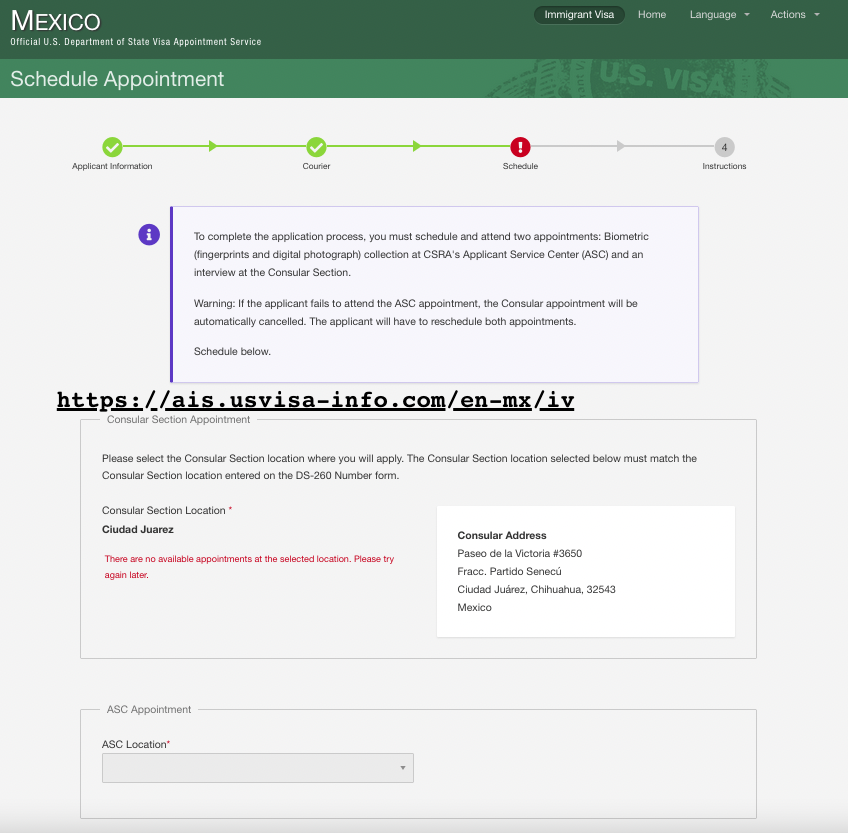848x833 pixels.
Task: Click the Consular Section Appointment legend
Action: [x=178, y=420]
